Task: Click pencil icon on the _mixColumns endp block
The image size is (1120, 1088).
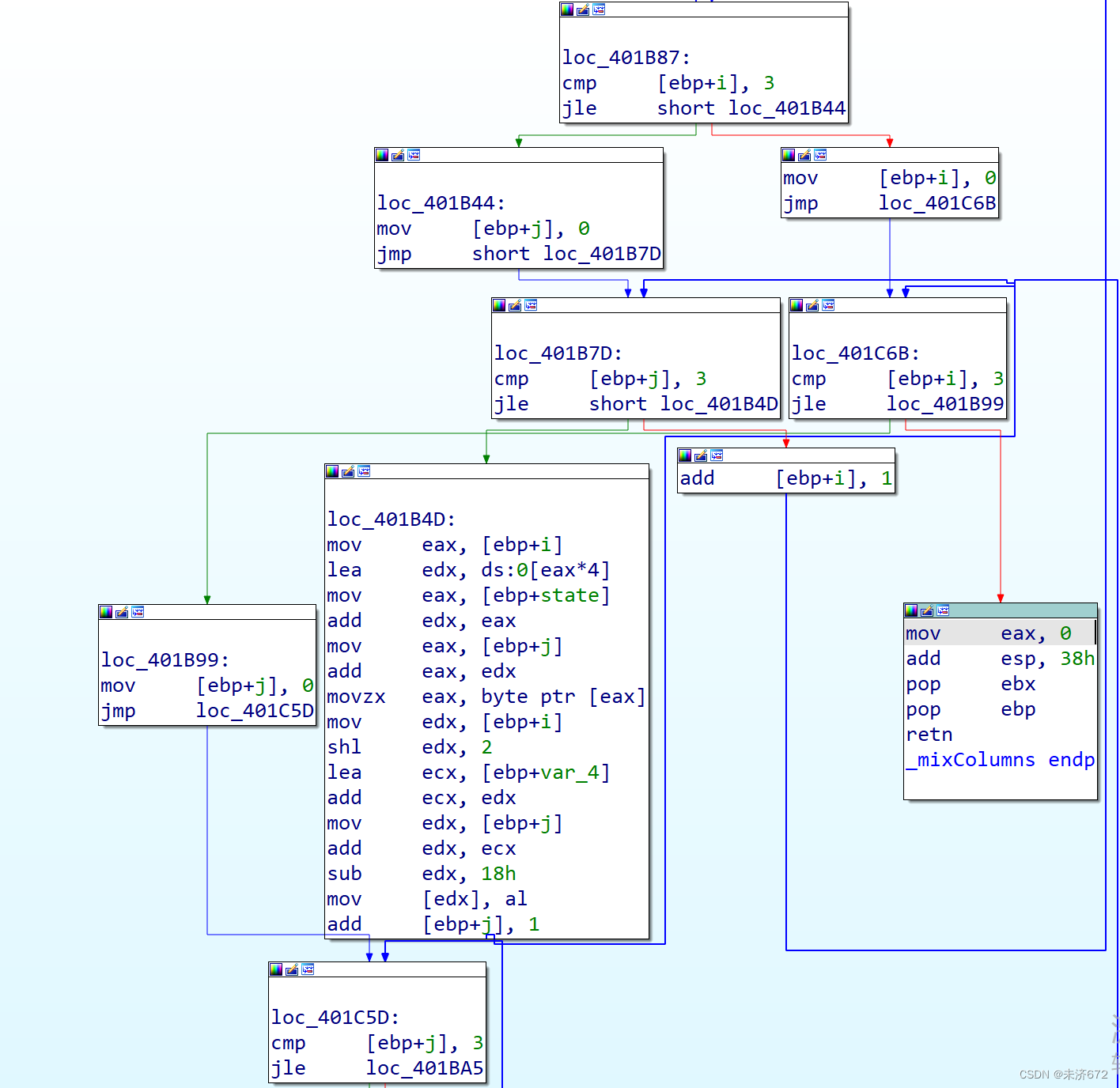Action: pyautogui.click(x=927, y=610)
